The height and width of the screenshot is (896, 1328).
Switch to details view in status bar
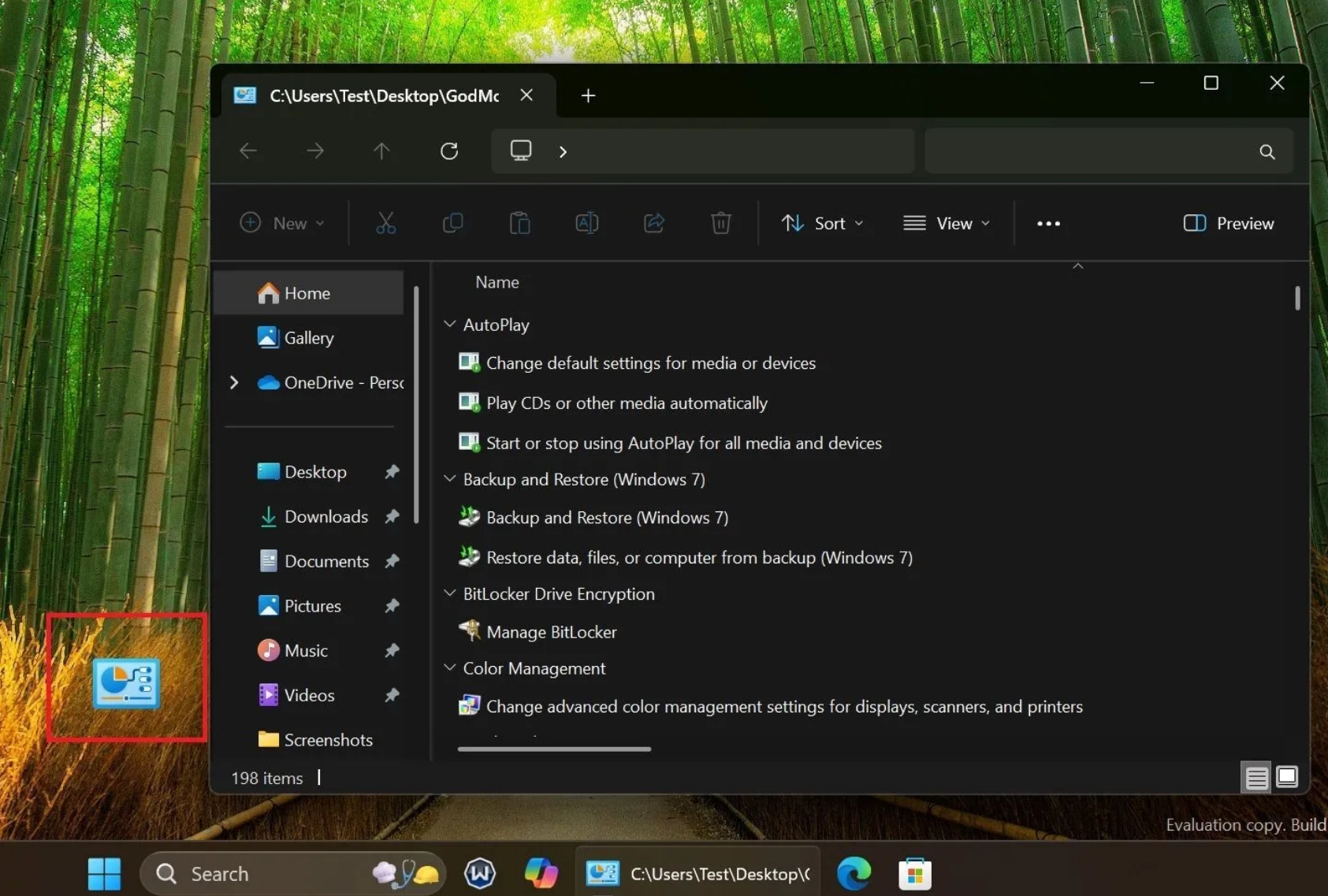pos(1256,778)
